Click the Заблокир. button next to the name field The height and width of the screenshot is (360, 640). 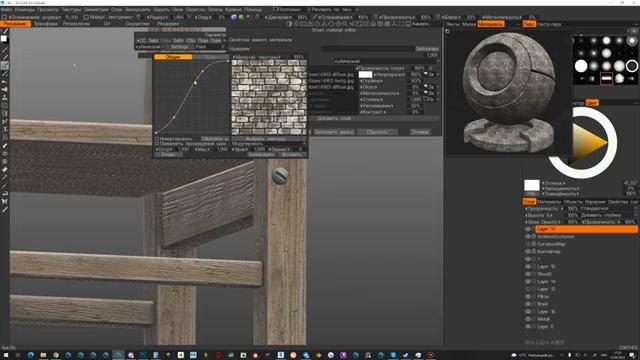[x=427, y=49]
